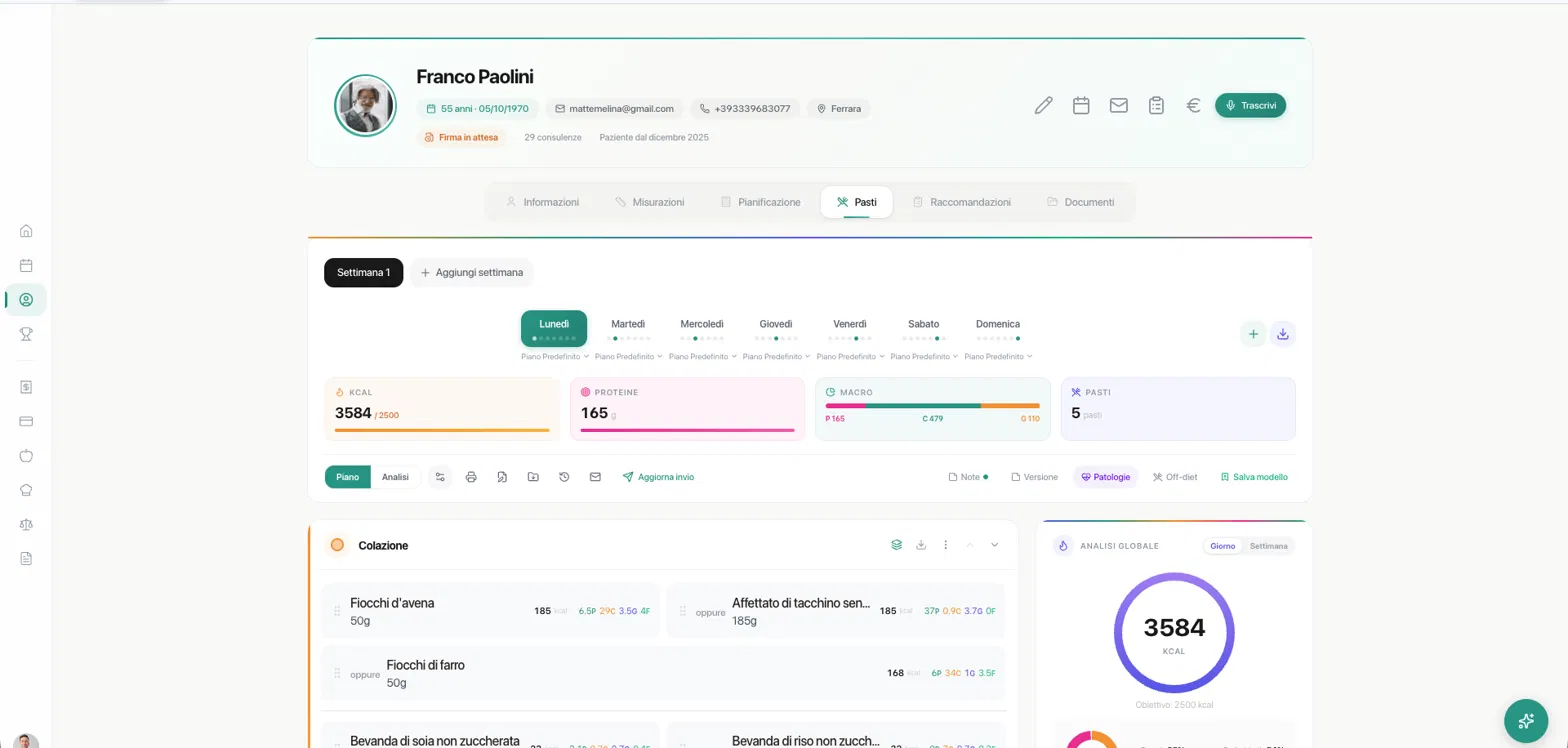Select the Domenica day tab
Viewport: 1568px width, 748px height.
tap(998, 328)
